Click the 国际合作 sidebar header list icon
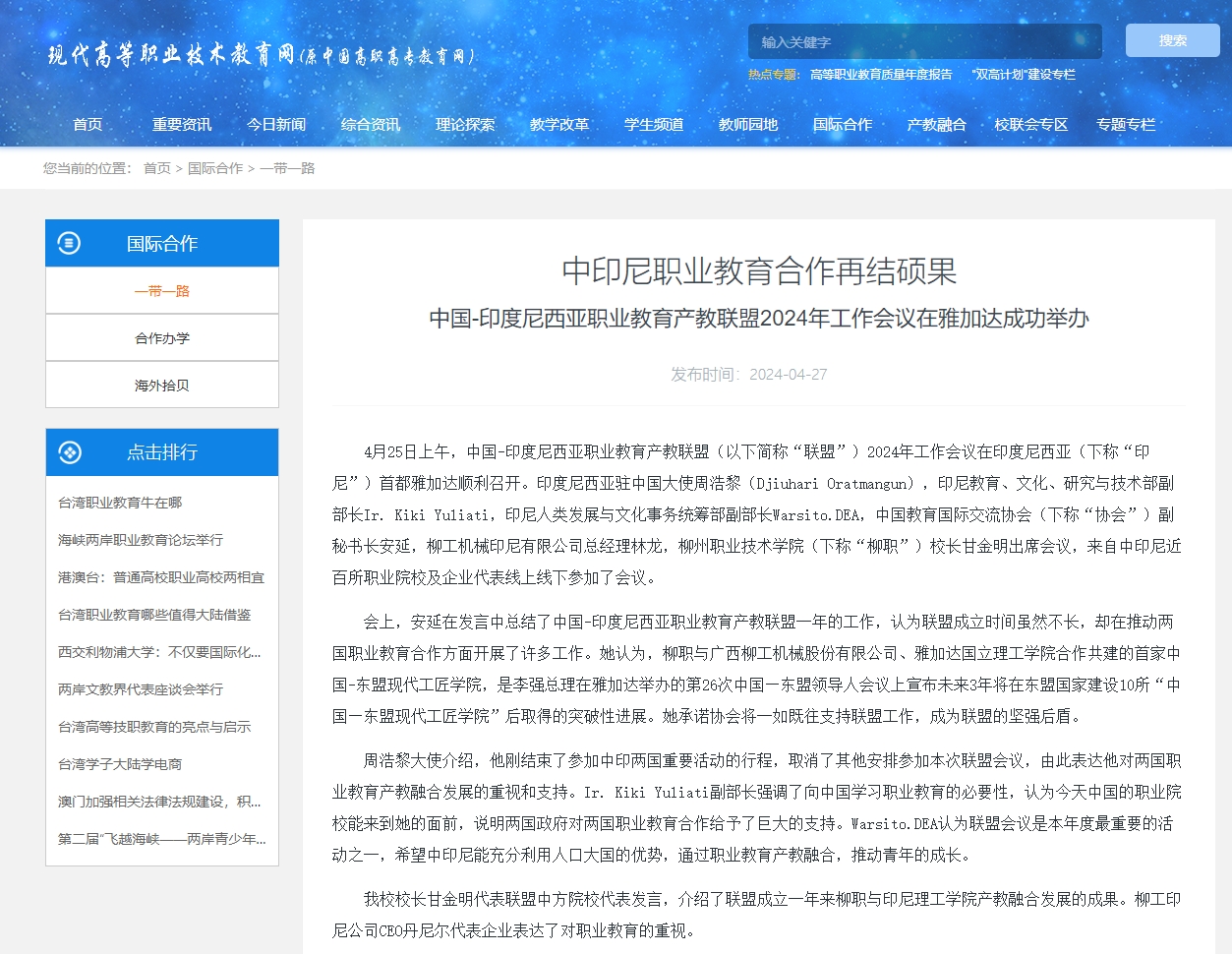The height and width of the screenshot is (954, 1232). pos(69,243)
